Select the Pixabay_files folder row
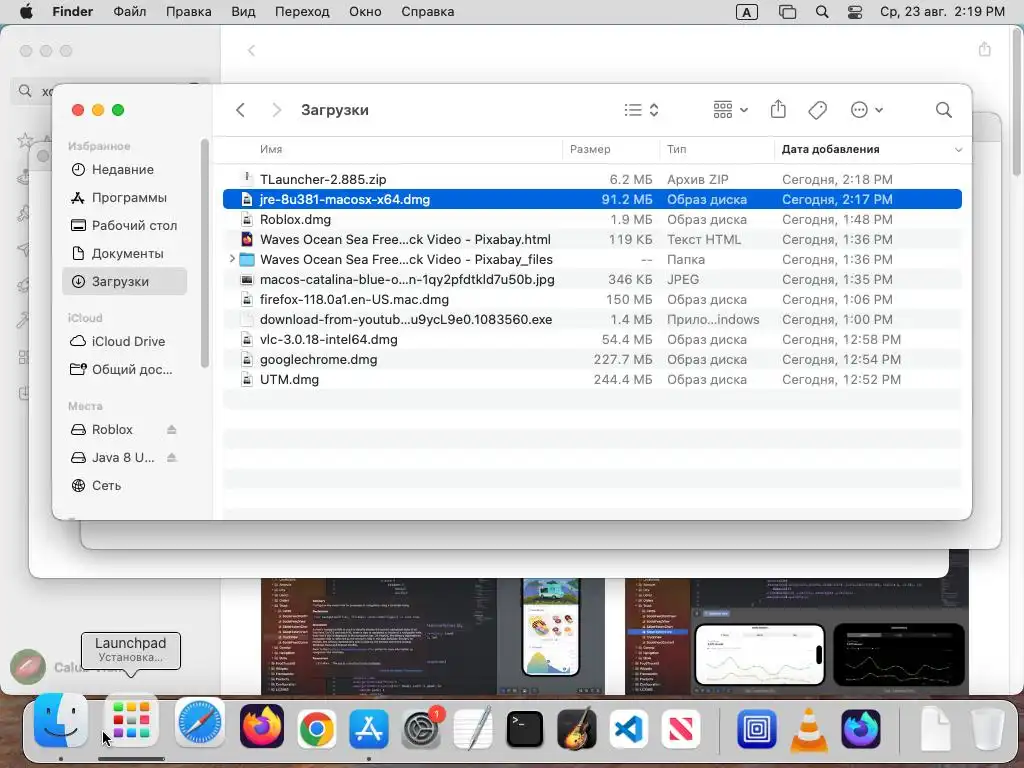 [x=592, y=259]
